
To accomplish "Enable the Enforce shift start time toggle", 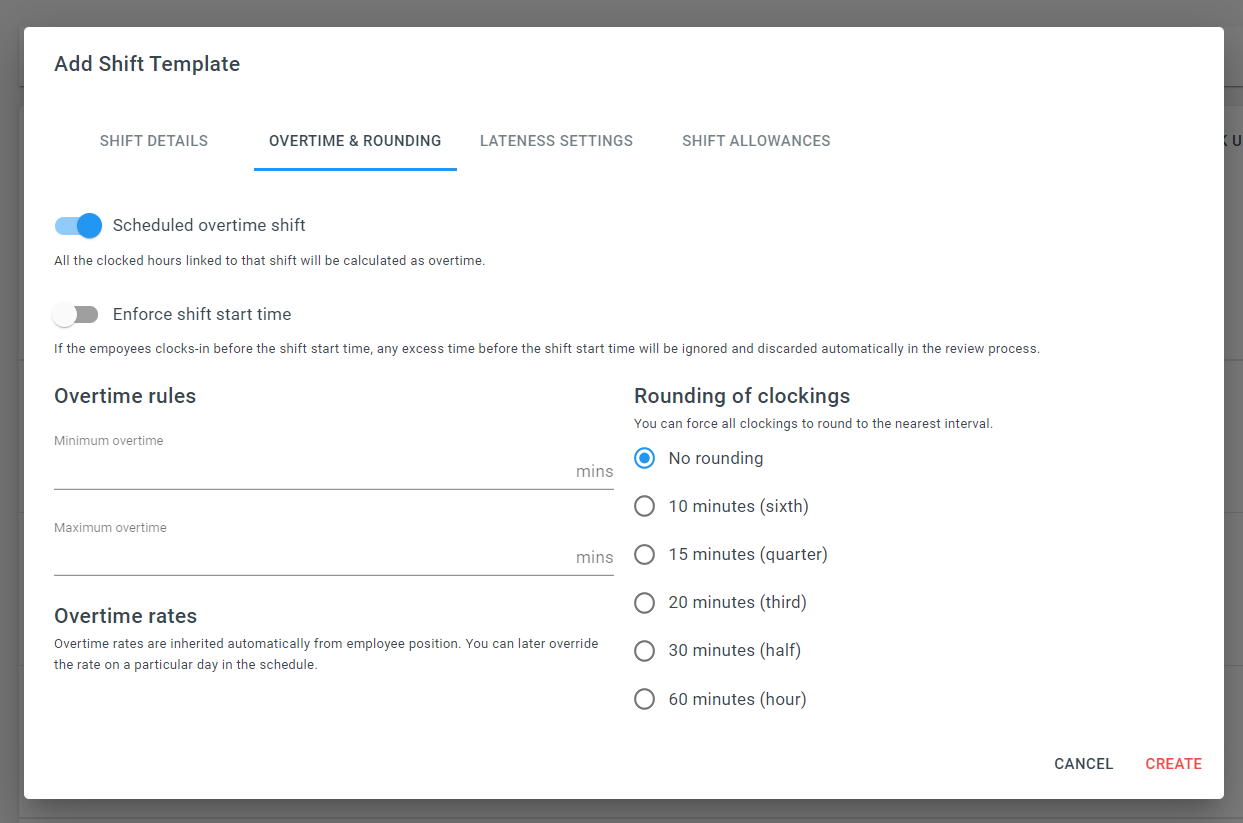I will coord(76,315).
